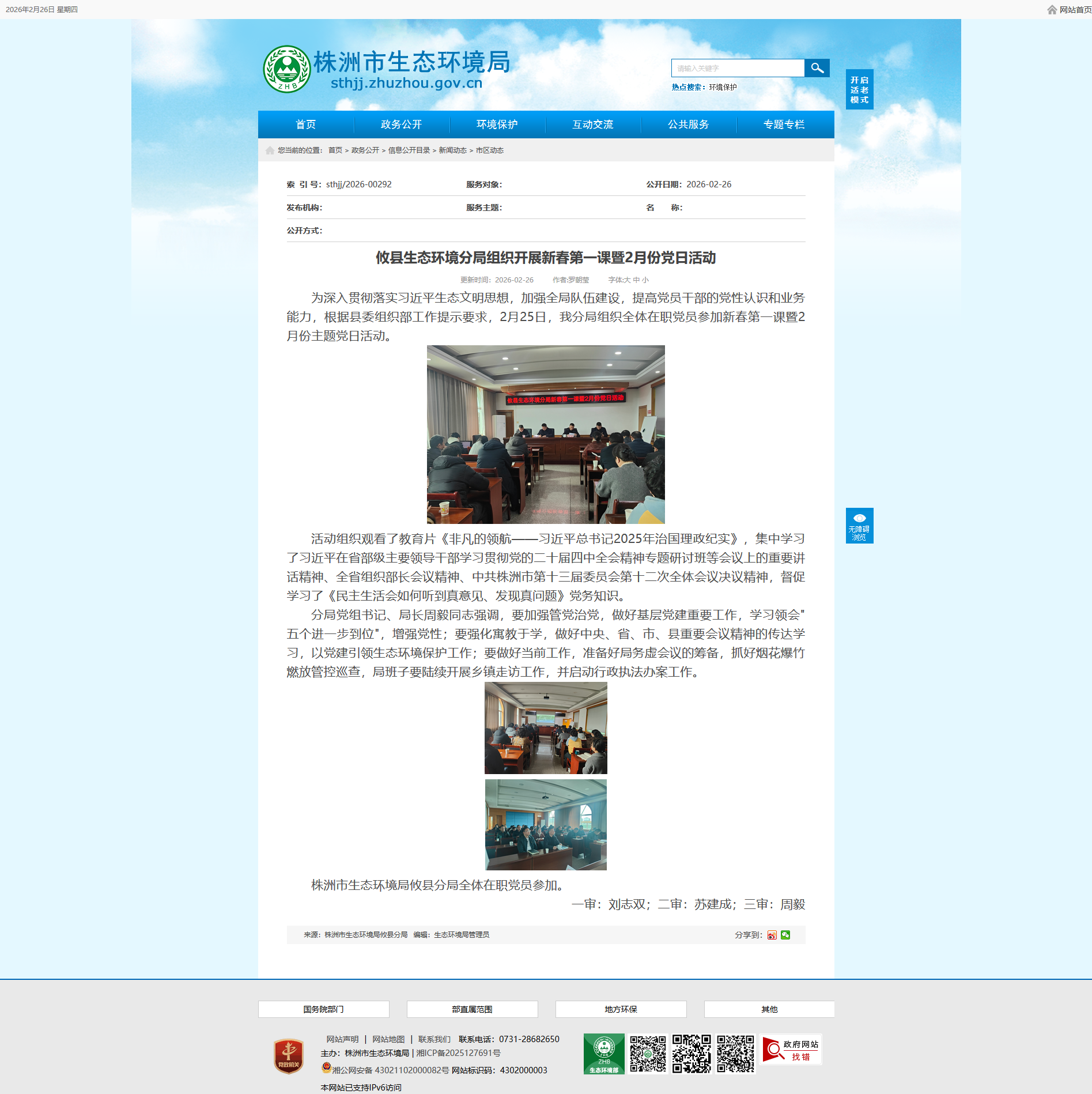Toggle barrier-free browsing (无障碍浏览)
Image resolution: width=1092 pixels, height=1094 pixels.
(859, 526)
